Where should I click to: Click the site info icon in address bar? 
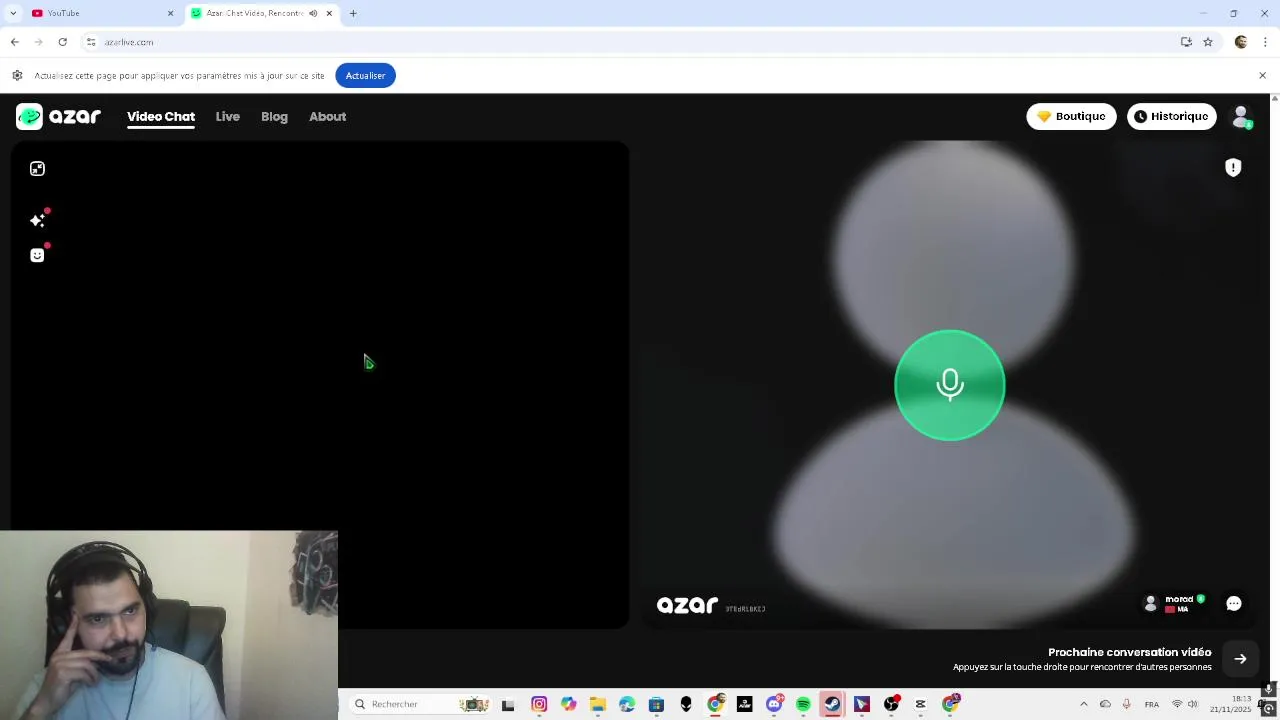coord(91,42)
